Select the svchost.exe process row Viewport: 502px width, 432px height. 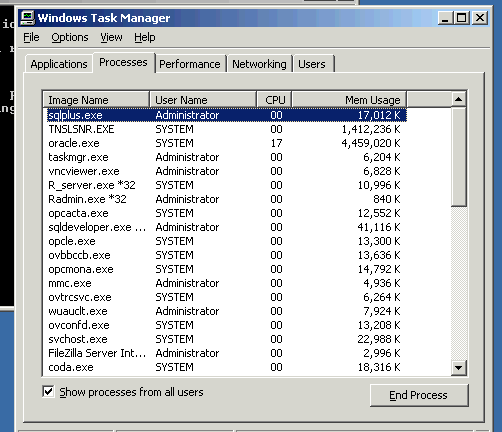click(x=227, y=339)
